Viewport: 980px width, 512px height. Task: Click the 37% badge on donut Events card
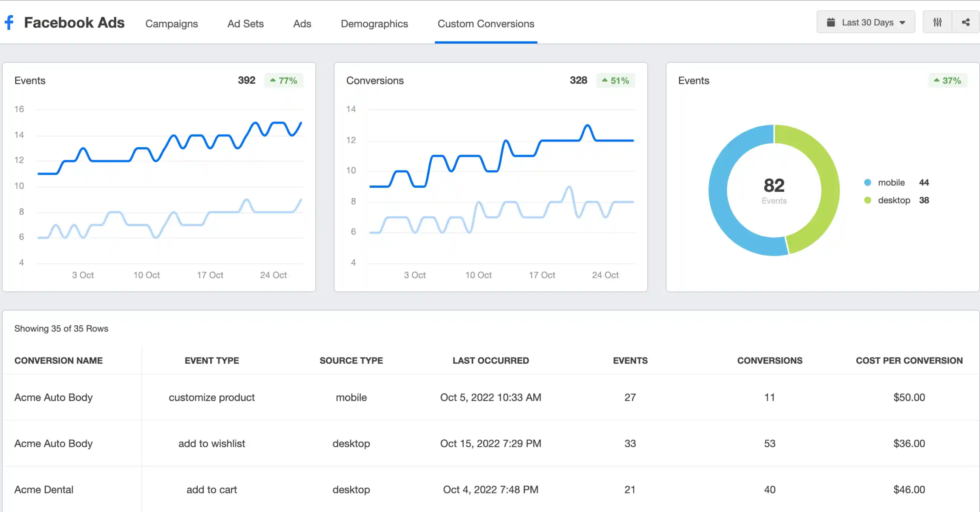click(948, 81)
